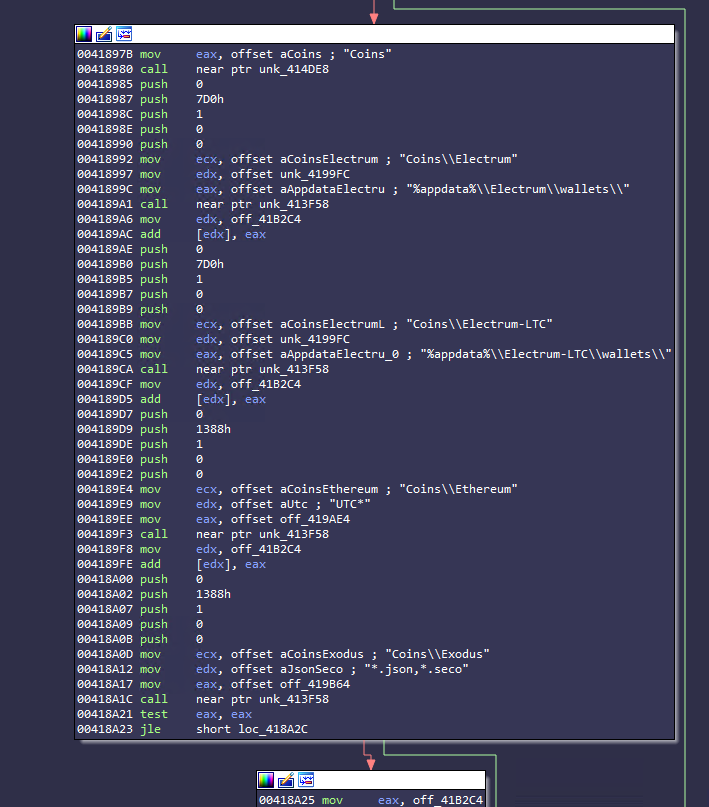This screenshot has width=709, height=807.
Task: Click the "Coins" string comment at 0041897B
Action: 367,54
